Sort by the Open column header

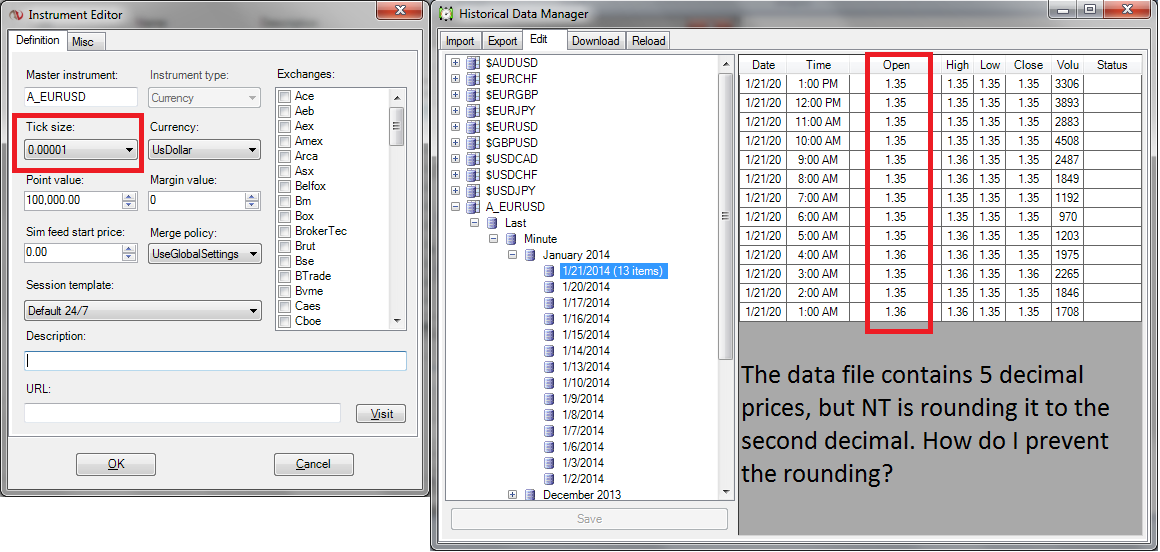click(897, 65)
